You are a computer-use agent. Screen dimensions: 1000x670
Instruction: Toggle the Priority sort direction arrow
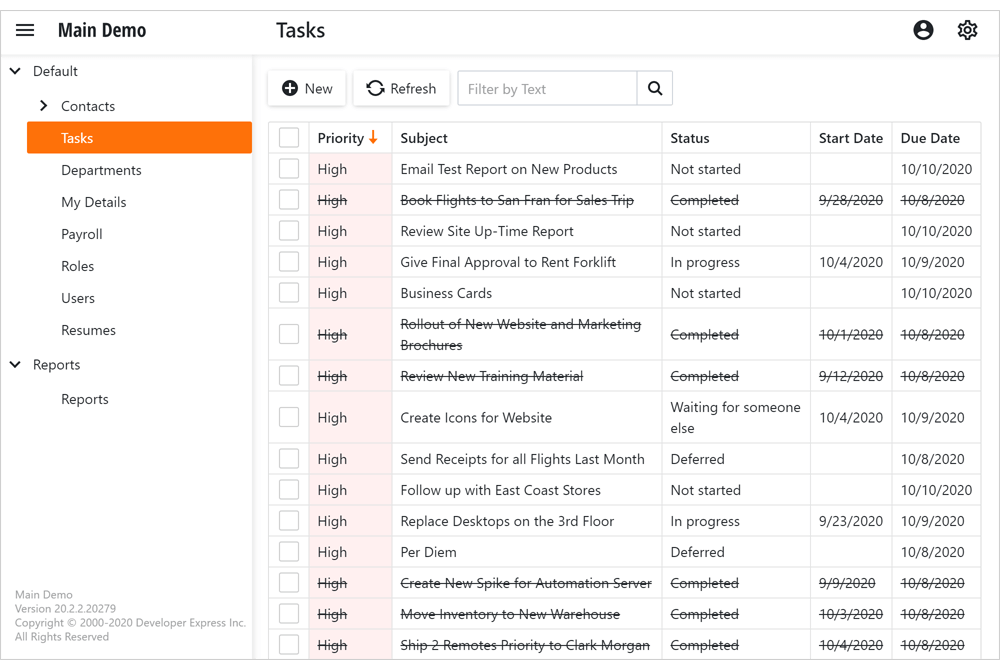pos(372,137)
